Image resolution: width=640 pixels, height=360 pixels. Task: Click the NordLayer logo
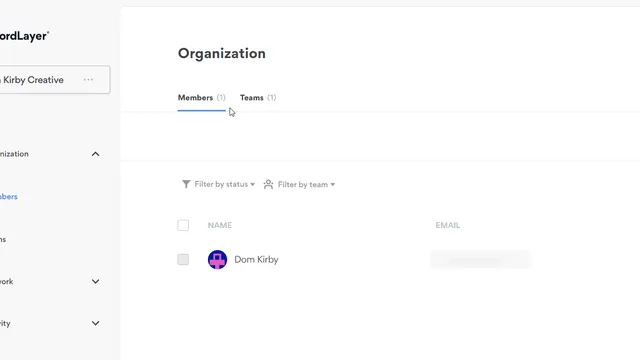(x=24, y=36)
